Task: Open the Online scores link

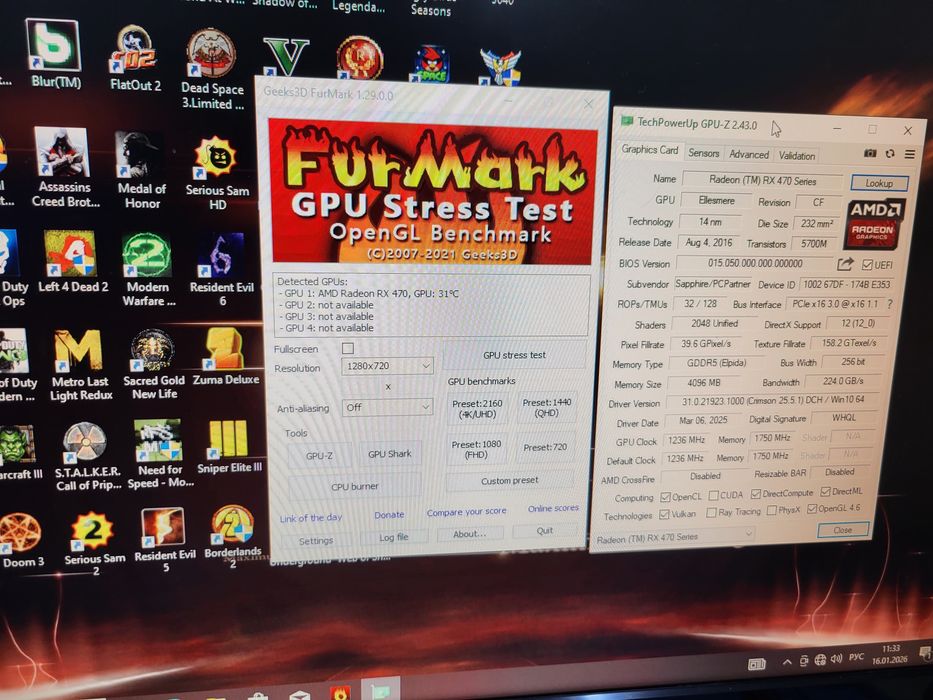Action: (x=553, y=508)
